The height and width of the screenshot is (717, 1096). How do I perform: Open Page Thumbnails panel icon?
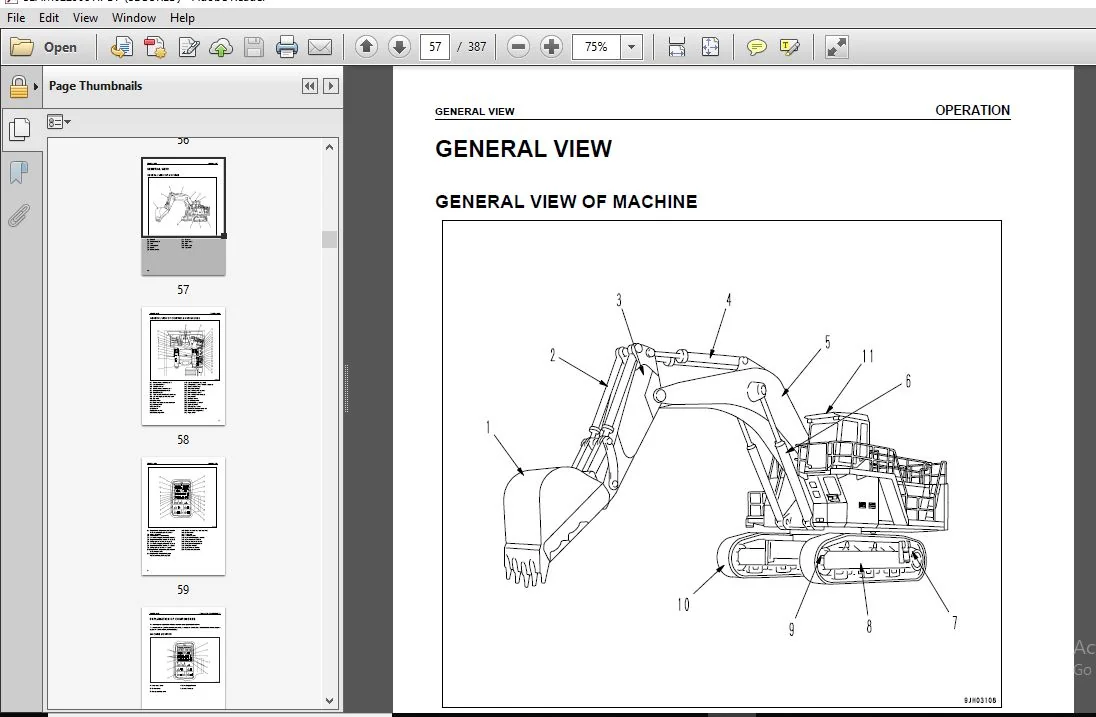pos(20,129)
